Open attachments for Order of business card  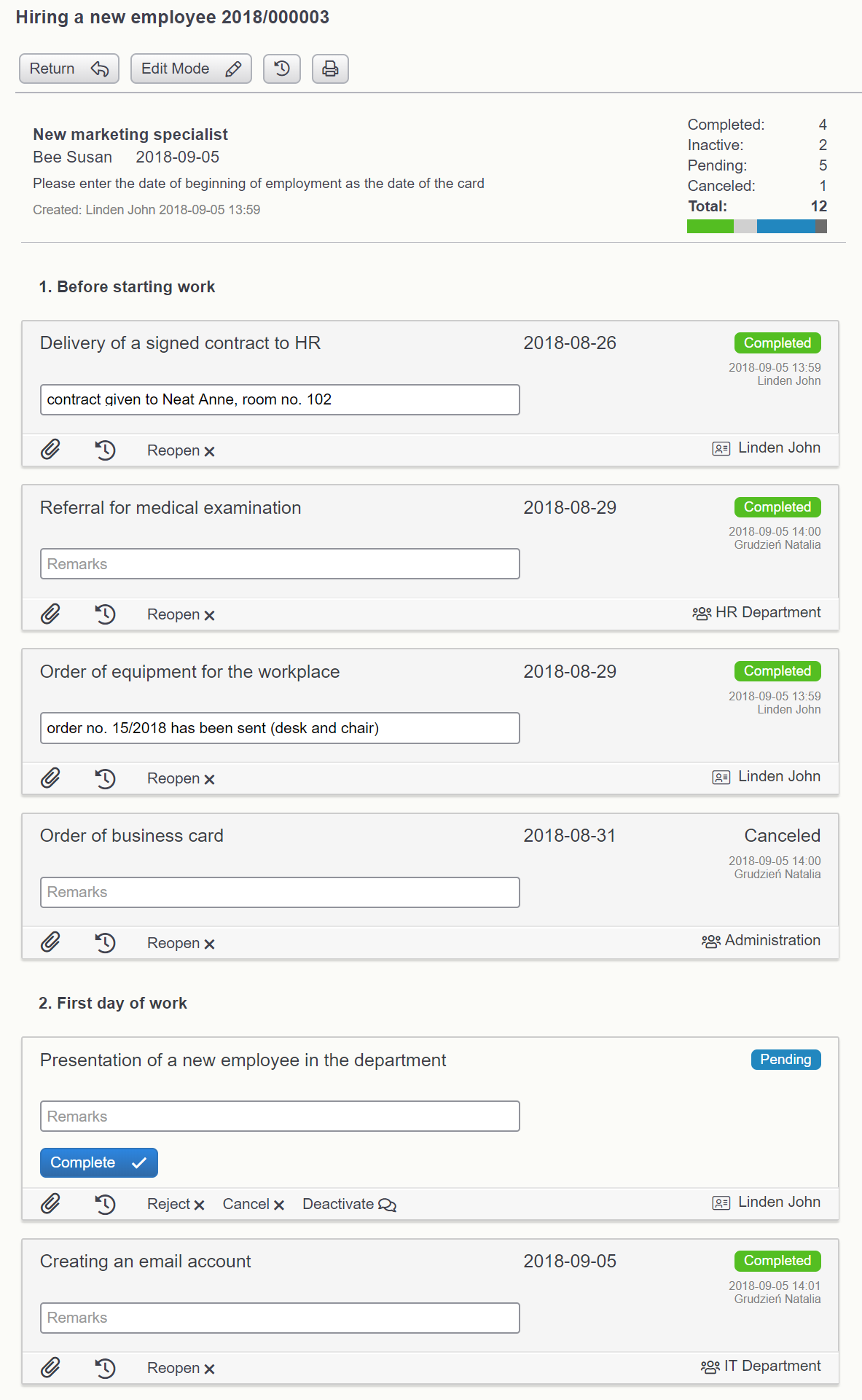tap(50, 942)
